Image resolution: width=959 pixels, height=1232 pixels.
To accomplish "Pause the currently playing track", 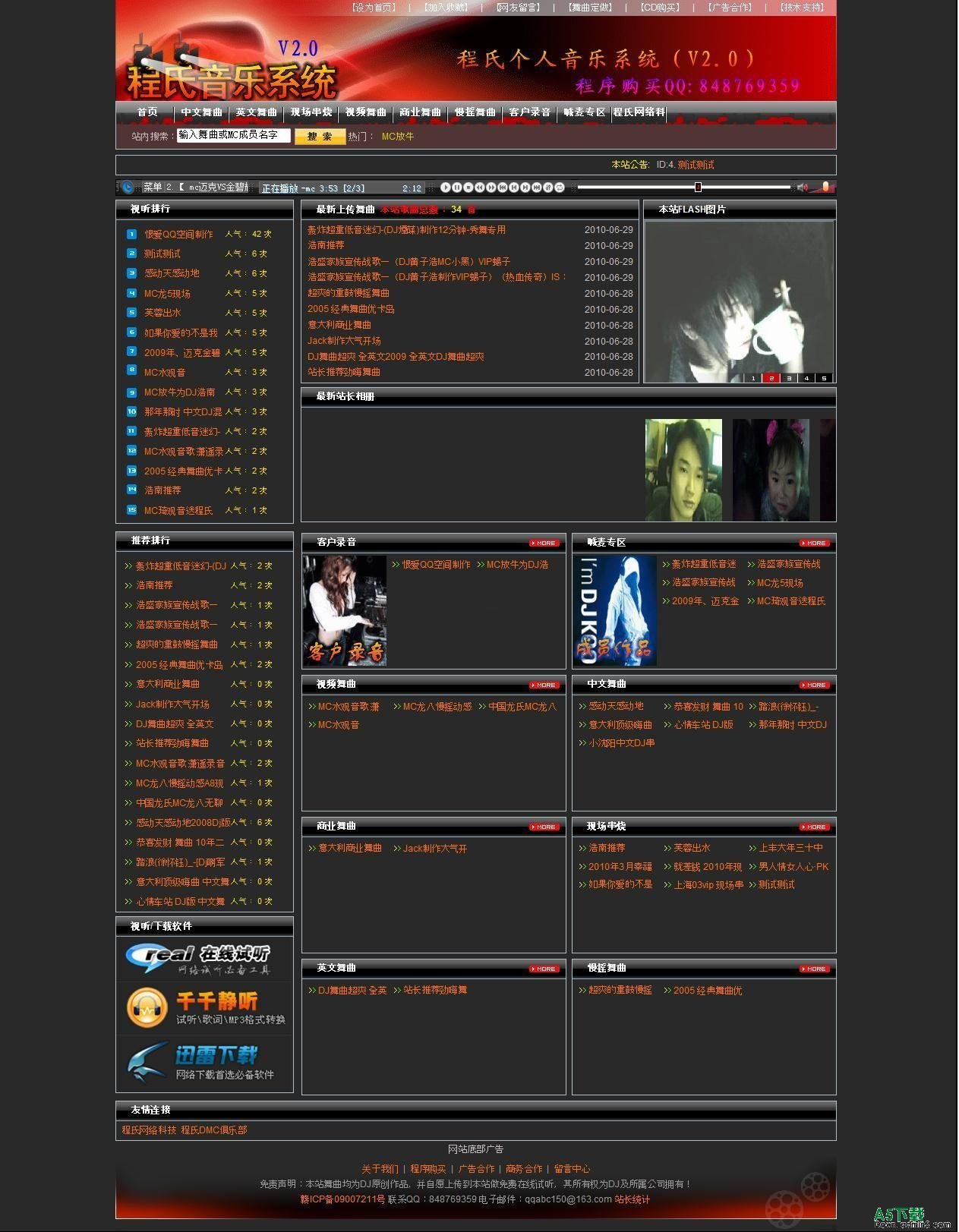I will 457,187.
